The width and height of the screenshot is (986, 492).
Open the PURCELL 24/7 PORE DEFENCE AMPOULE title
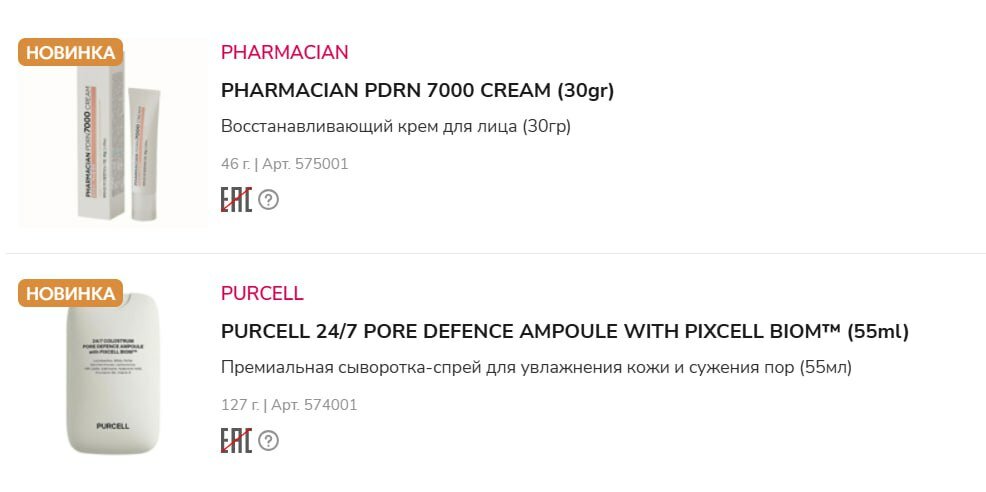click(x=564, y=332)
